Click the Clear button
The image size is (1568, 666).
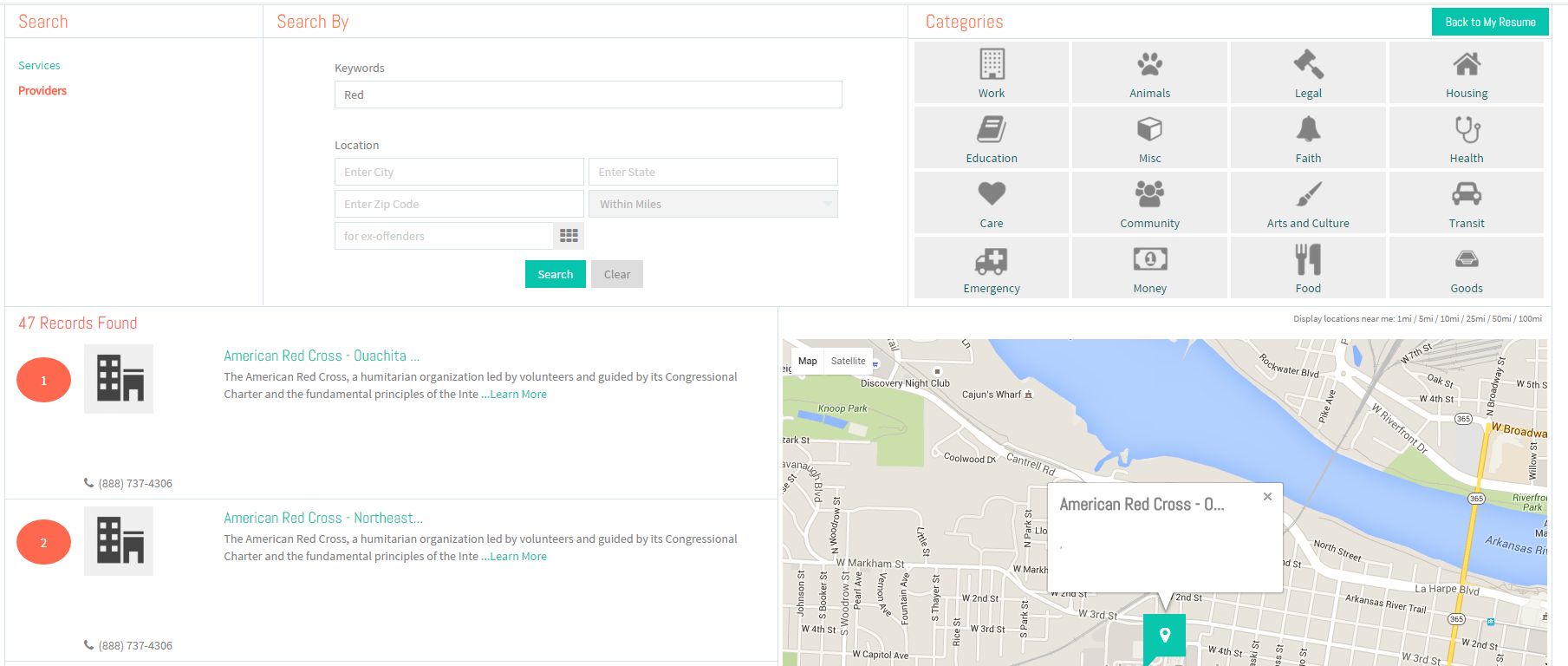[617, 274]
